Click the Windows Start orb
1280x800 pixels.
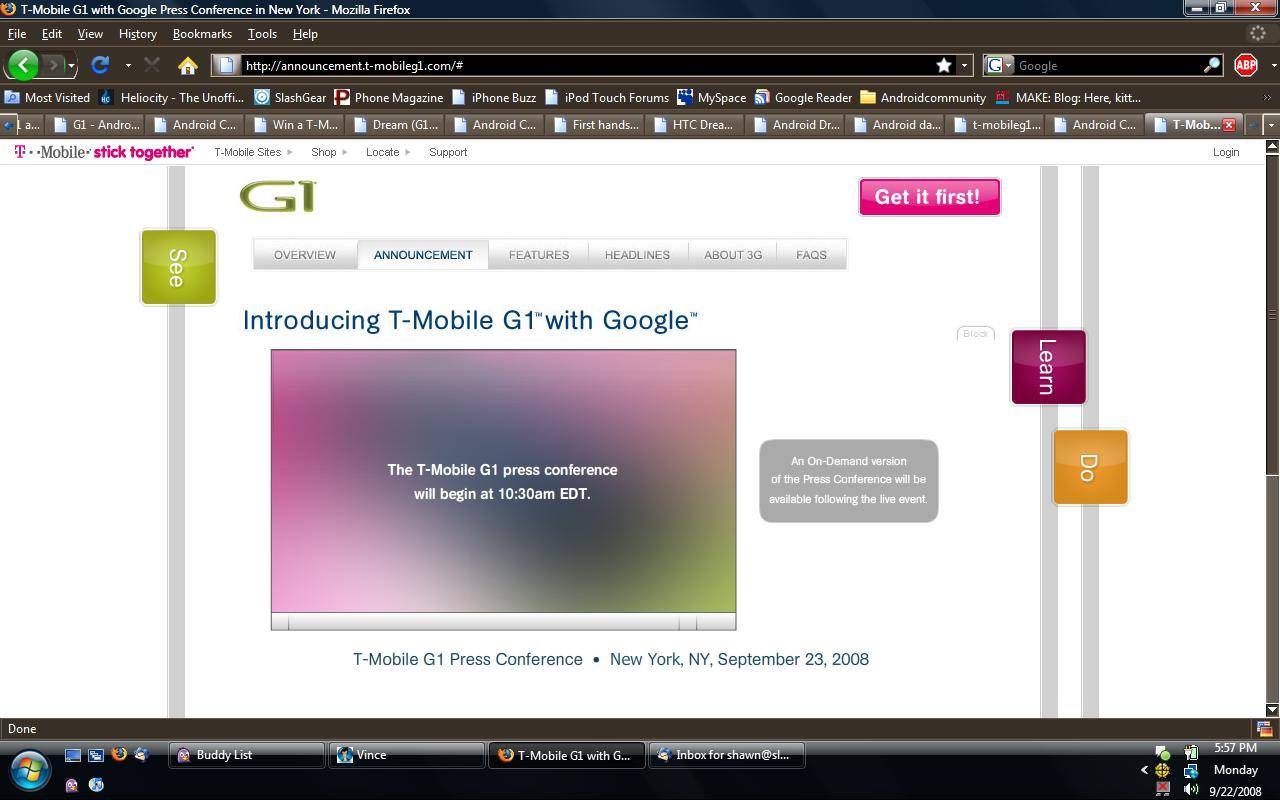pyautogui.click(x=29, y=771)
